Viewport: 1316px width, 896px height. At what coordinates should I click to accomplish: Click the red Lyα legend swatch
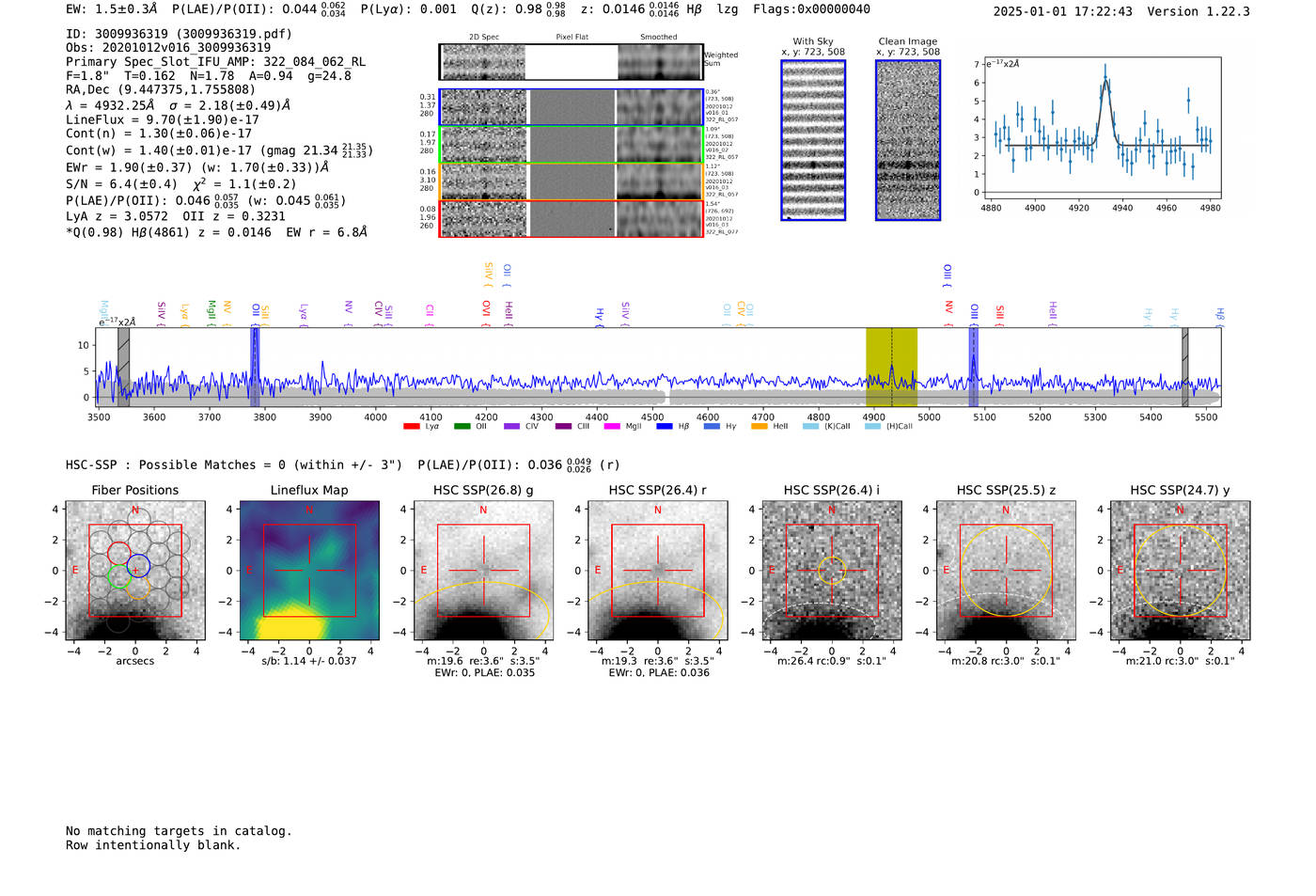click(x=411, y=427)
